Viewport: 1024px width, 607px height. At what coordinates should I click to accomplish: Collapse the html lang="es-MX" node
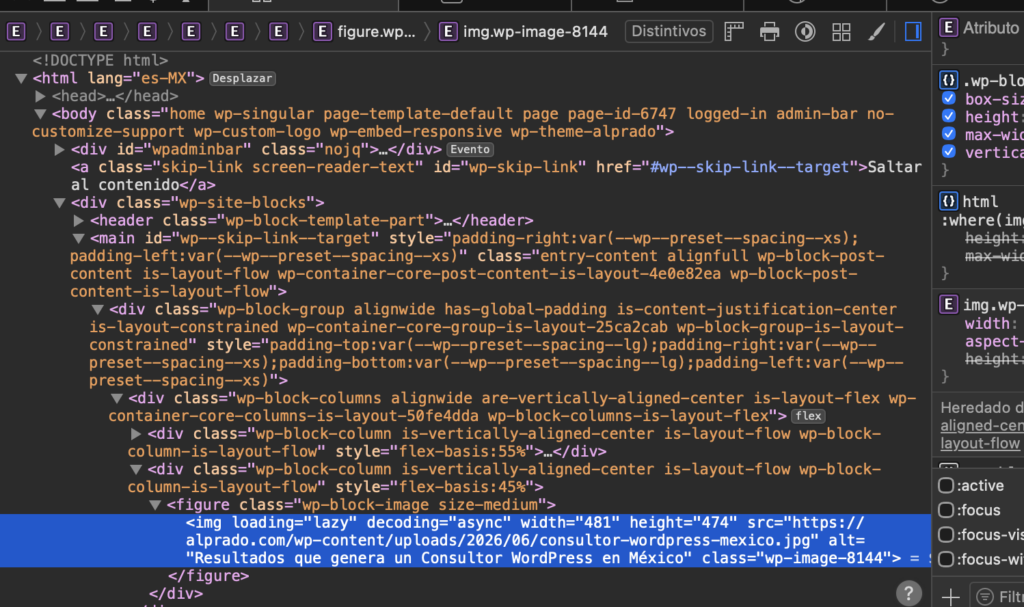tap(21, 78)
